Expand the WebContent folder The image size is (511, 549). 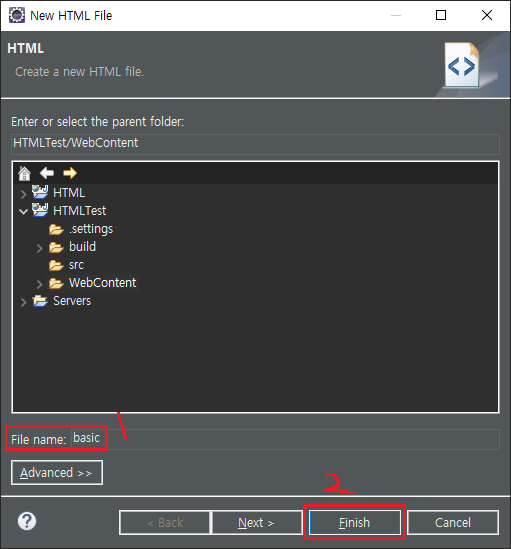(40, 284)
